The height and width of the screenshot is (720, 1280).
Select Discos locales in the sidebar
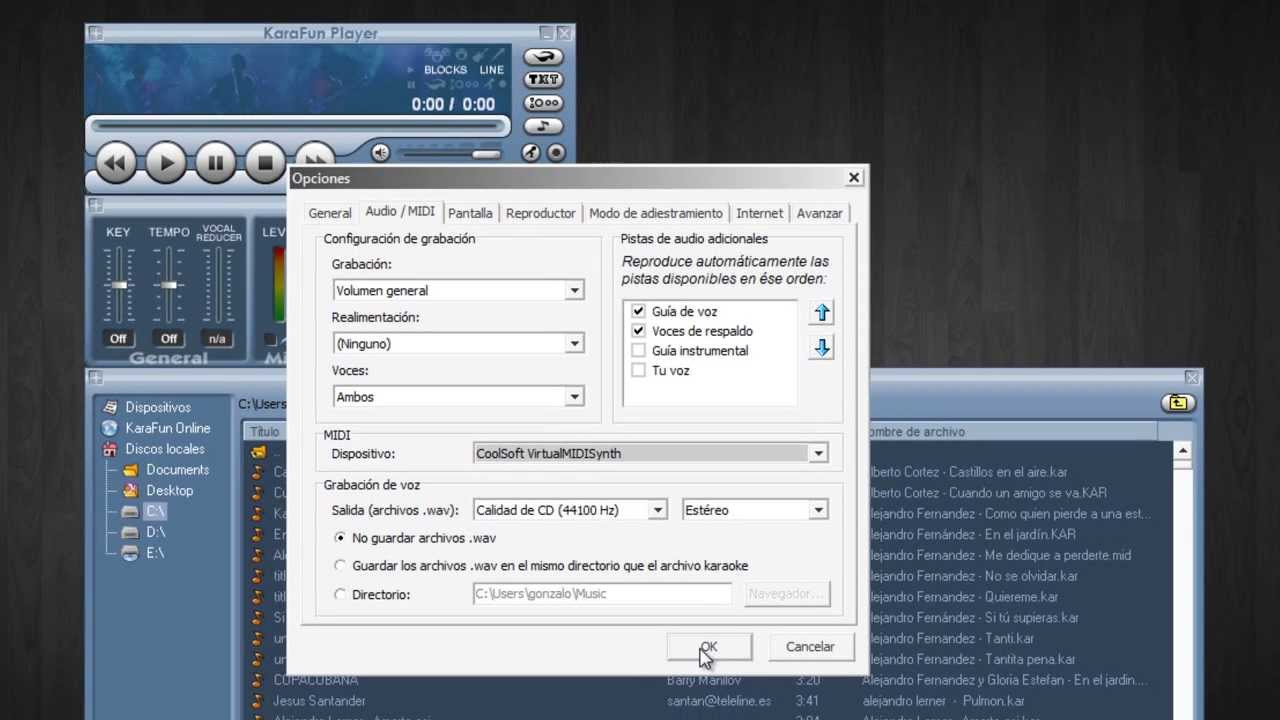click(x=165, y=449)
